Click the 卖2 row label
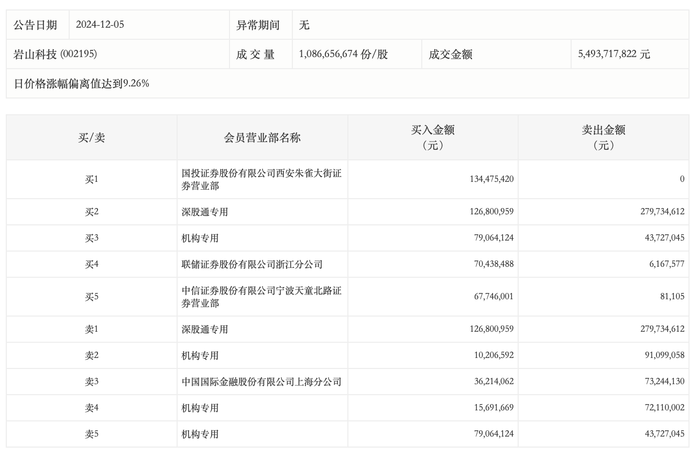The width and height of the screenshot is (700, 456). point(92,356)
